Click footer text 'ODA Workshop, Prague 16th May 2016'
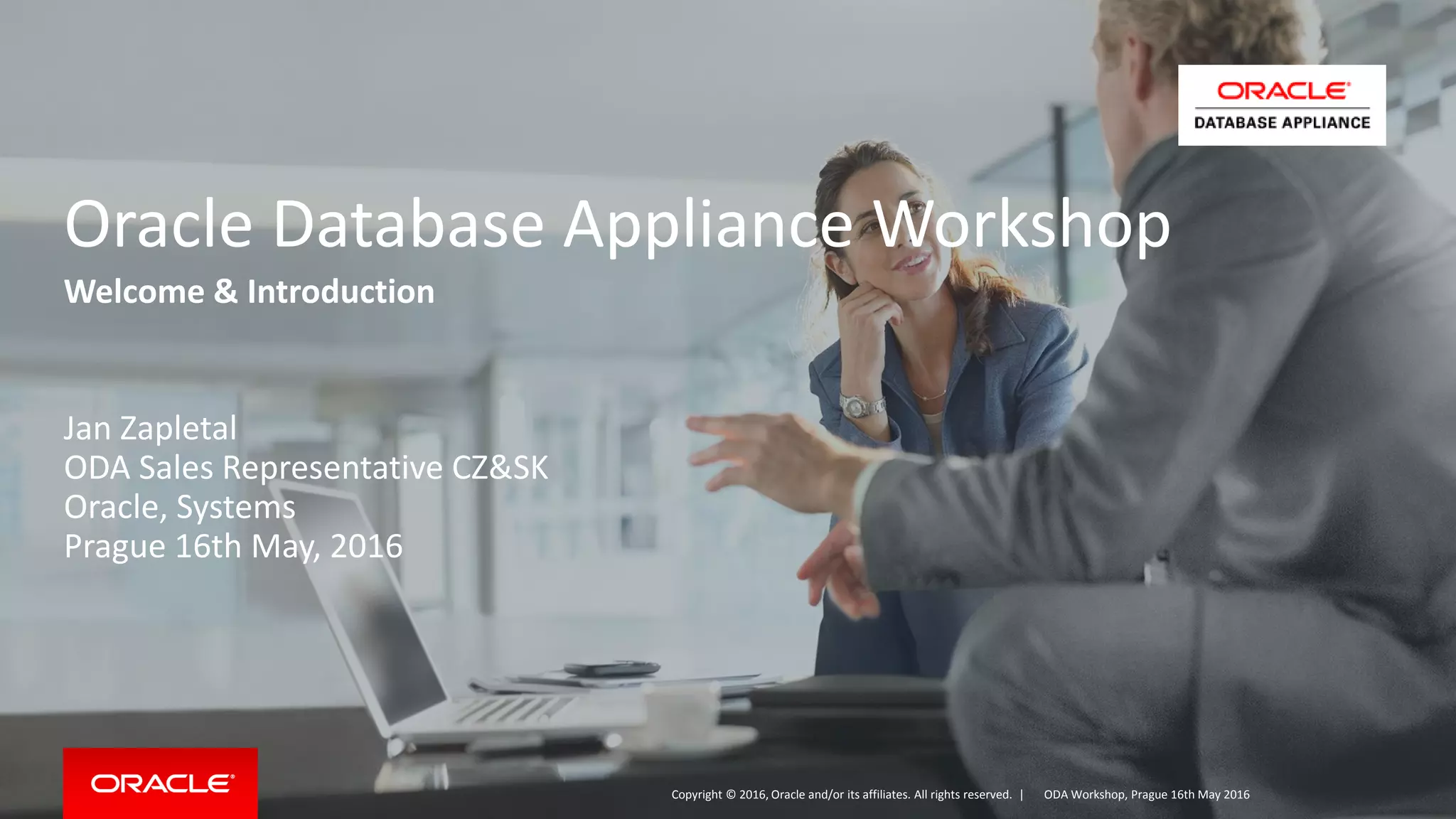The width and height of the screenshot is (1456, 819). [1147, 795]
